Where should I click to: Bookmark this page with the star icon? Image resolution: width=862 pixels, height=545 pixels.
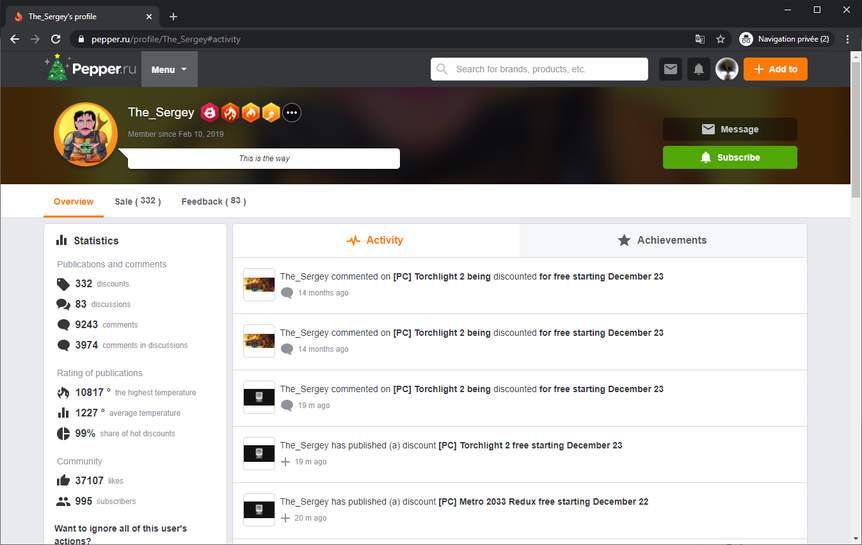720,39
